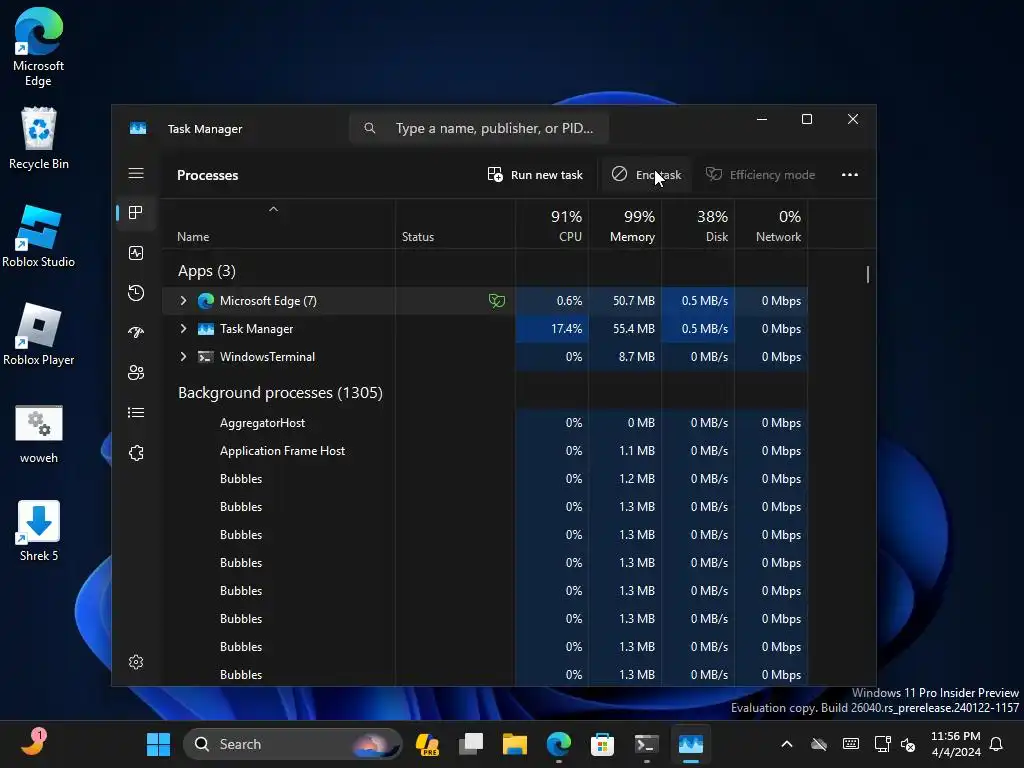Open the Services page in sidebar

[136, 453]
